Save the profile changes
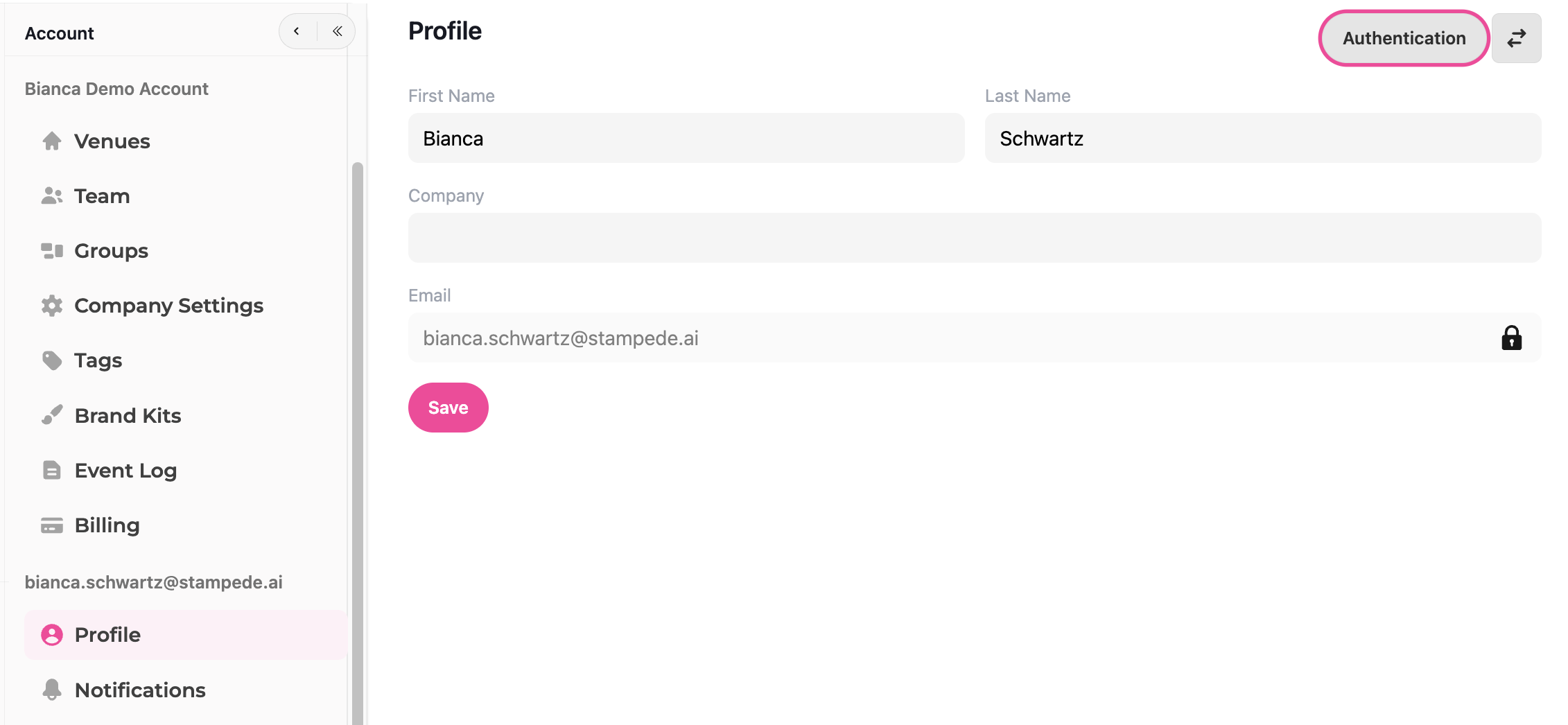Viewport: 1568px width, 725px height. pyautogui.click(x=448, y=408)
